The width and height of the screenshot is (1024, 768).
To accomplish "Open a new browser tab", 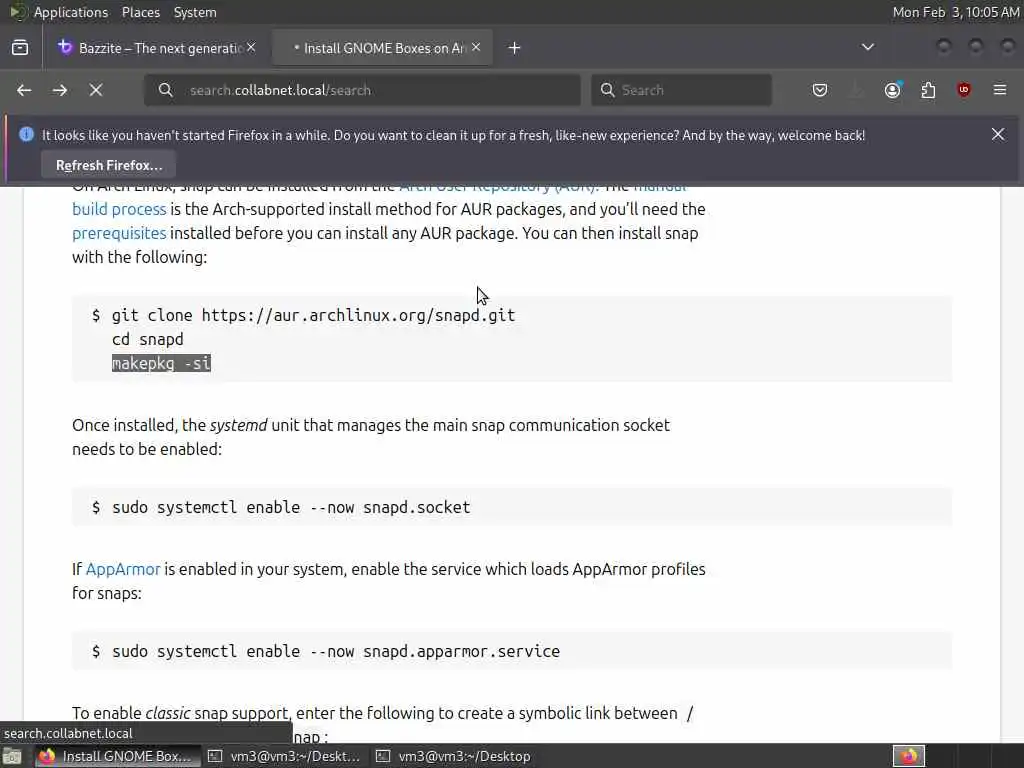I will pyautogui.click(x=515, y=48).
